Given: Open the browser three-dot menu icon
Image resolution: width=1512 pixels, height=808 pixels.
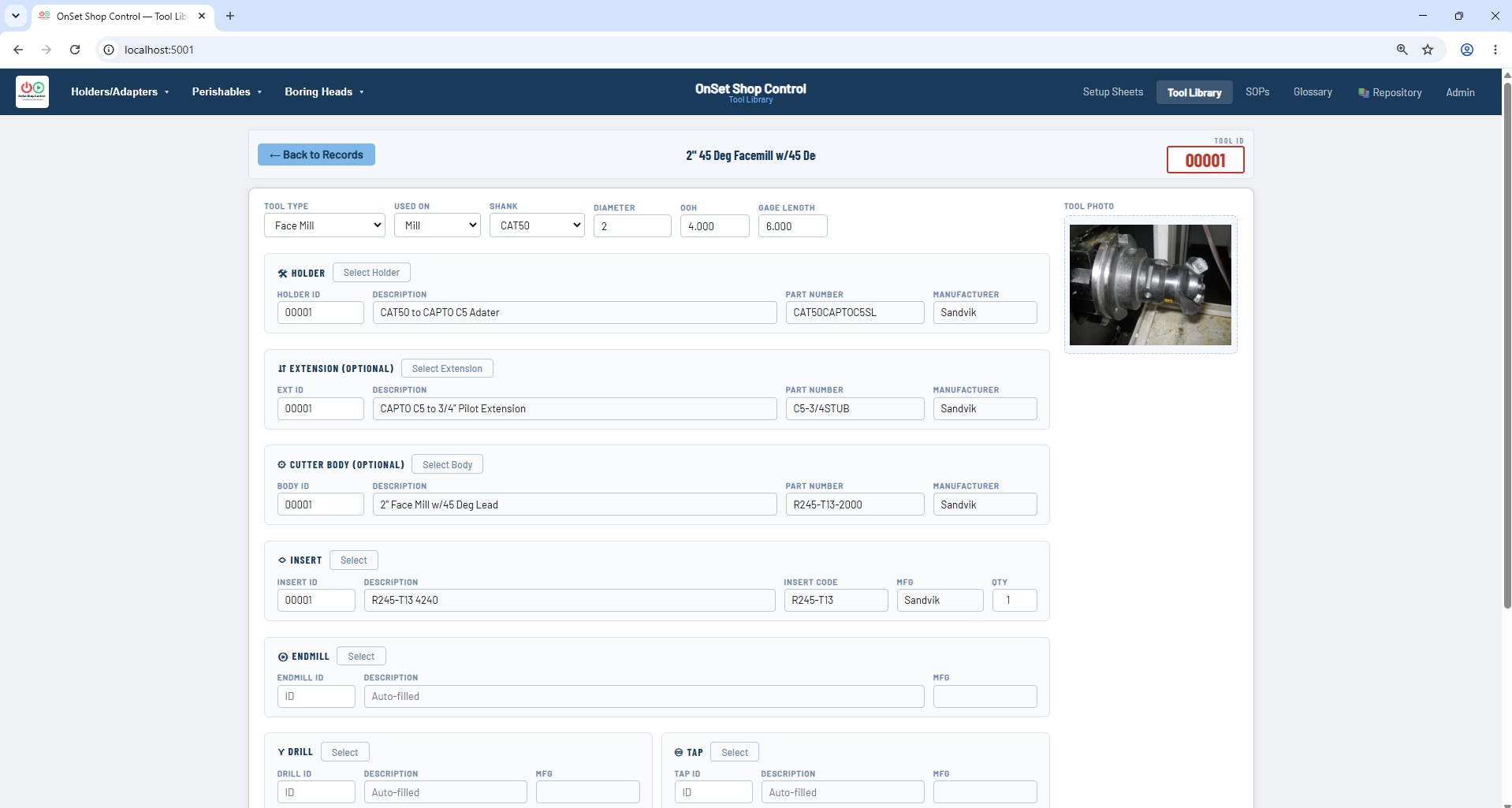Looking at the screenshot, I should 1495,50.
